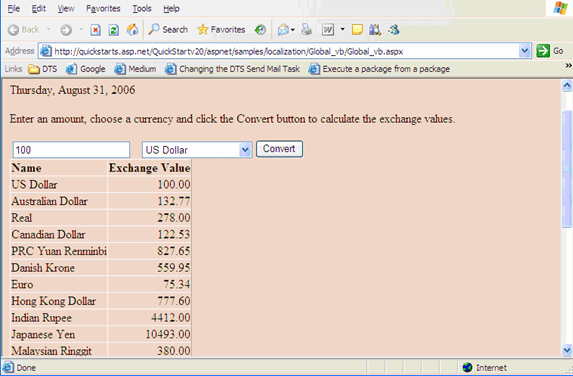Open 'Execute a package from a package' link
573x376 pixels.
click(379, 69)
